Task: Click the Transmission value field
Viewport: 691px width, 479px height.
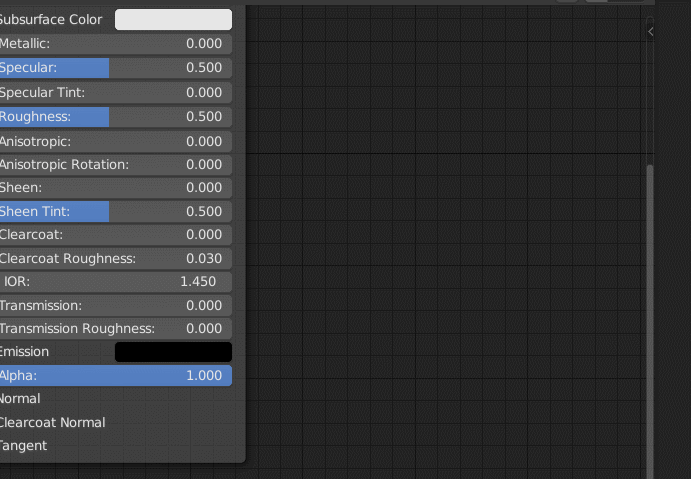Action: tap(116, 305)
